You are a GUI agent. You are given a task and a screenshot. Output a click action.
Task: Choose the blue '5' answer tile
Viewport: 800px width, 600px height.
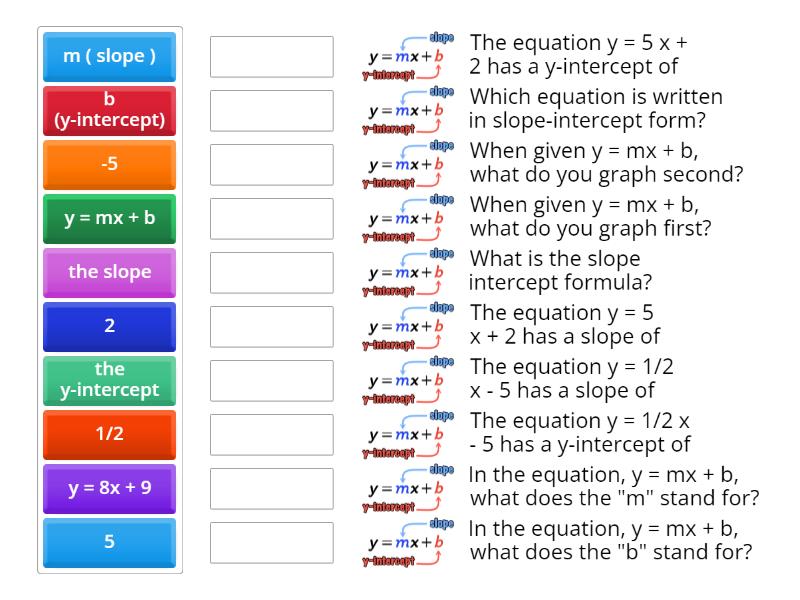pyautogui.click(x=109, y=543)
